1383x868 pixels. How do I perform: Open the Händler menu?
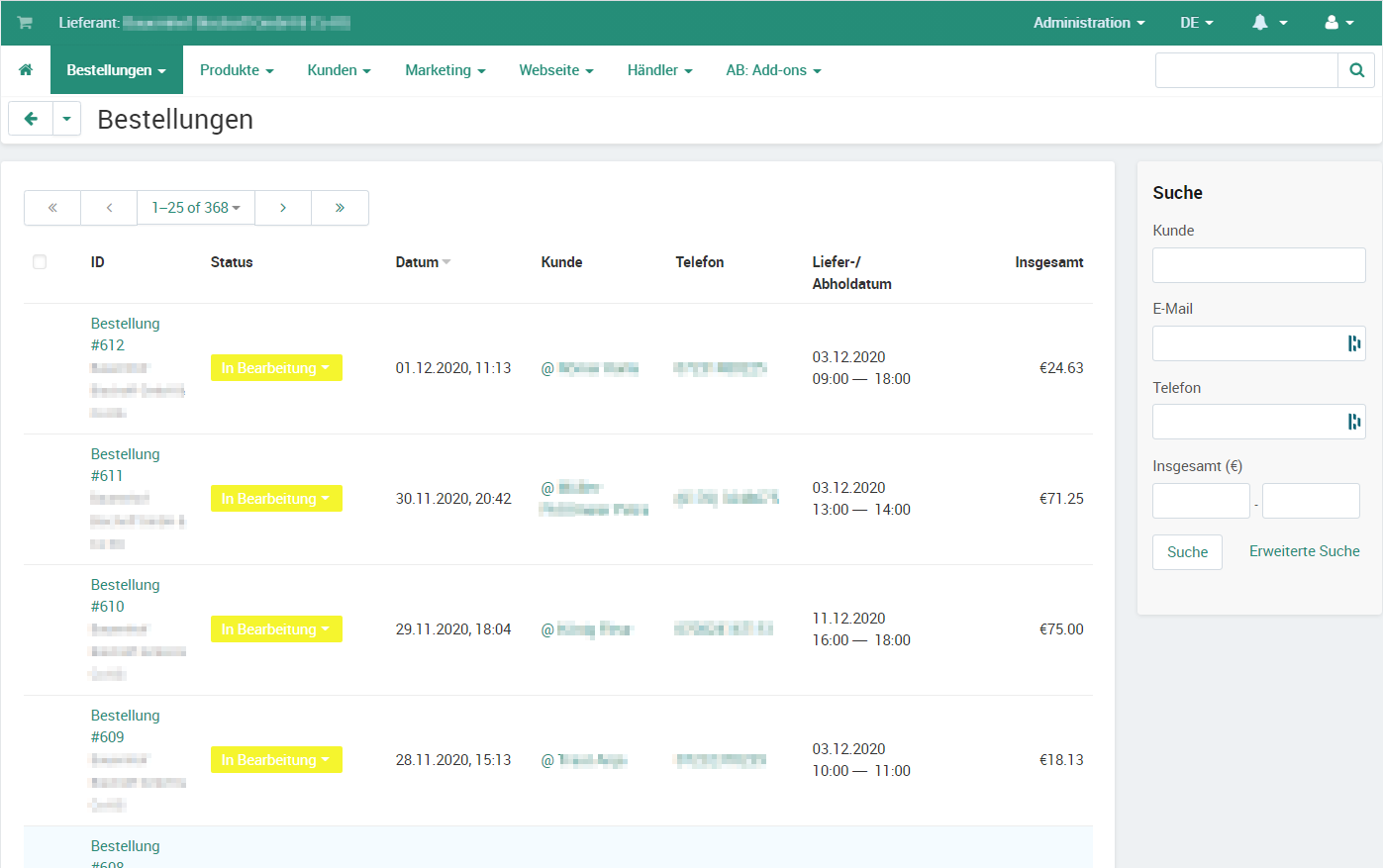point(659,70)
